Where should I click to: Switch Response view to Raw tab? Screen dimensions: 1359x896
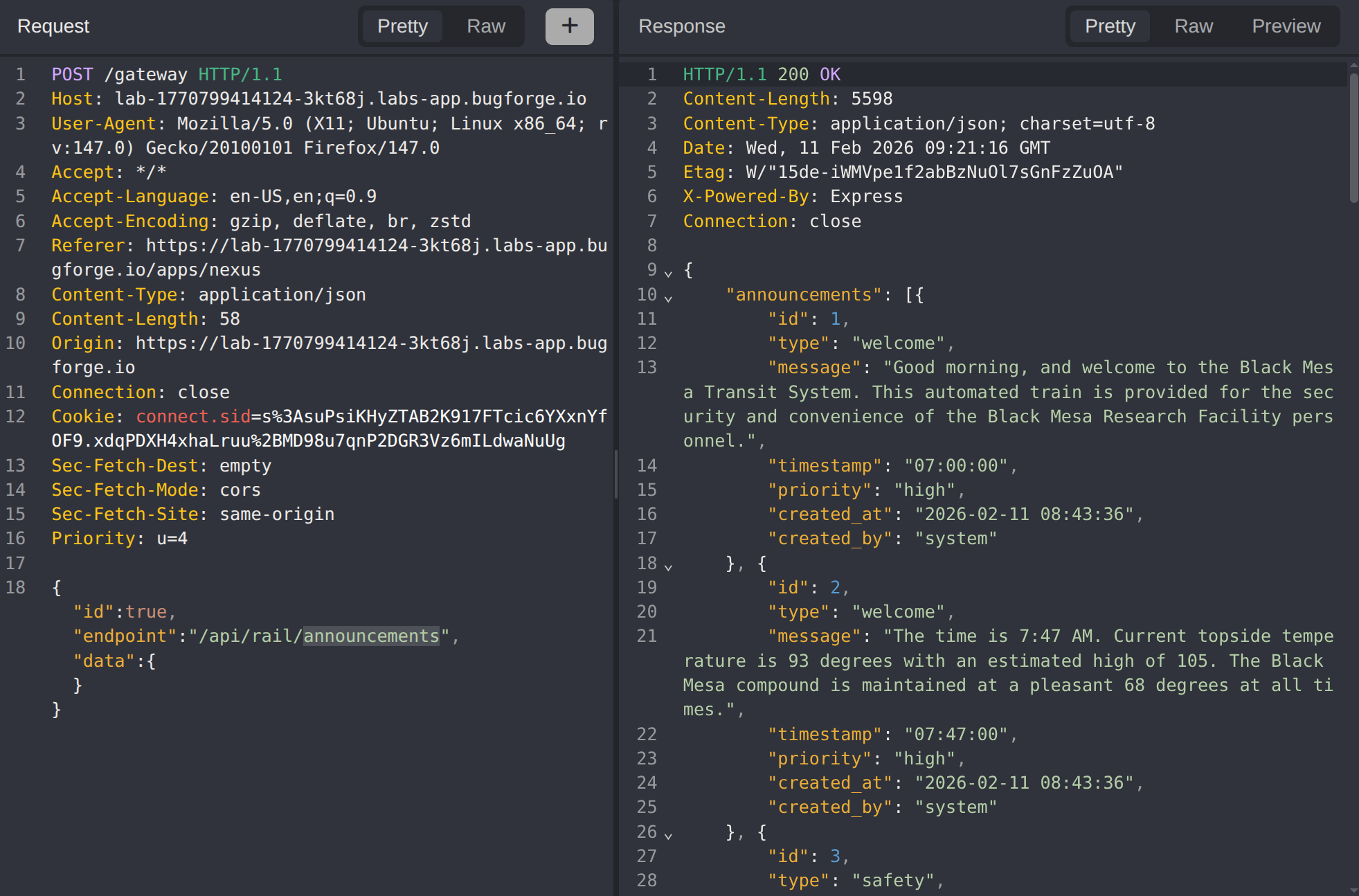(x=1194, y=26)
